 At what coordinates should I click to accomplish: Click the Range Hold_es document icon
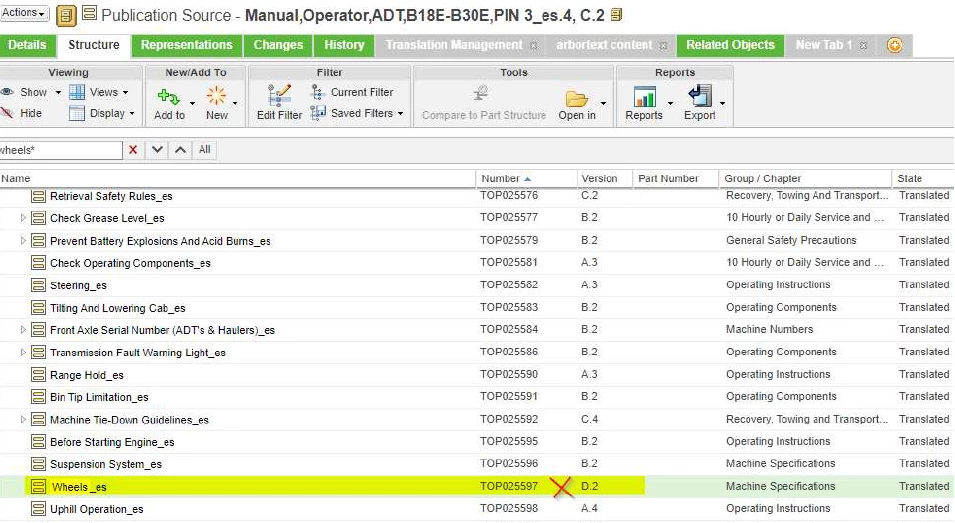[38, 375]
